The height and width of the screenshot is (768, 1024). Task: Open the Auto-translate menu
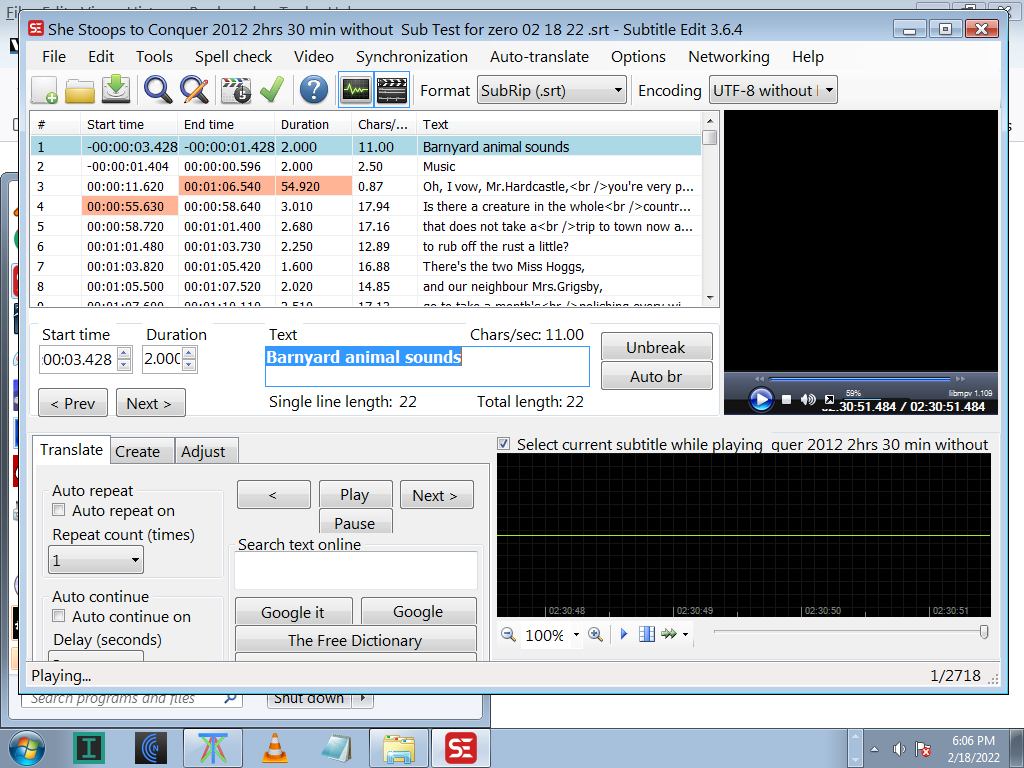(539, 57)
